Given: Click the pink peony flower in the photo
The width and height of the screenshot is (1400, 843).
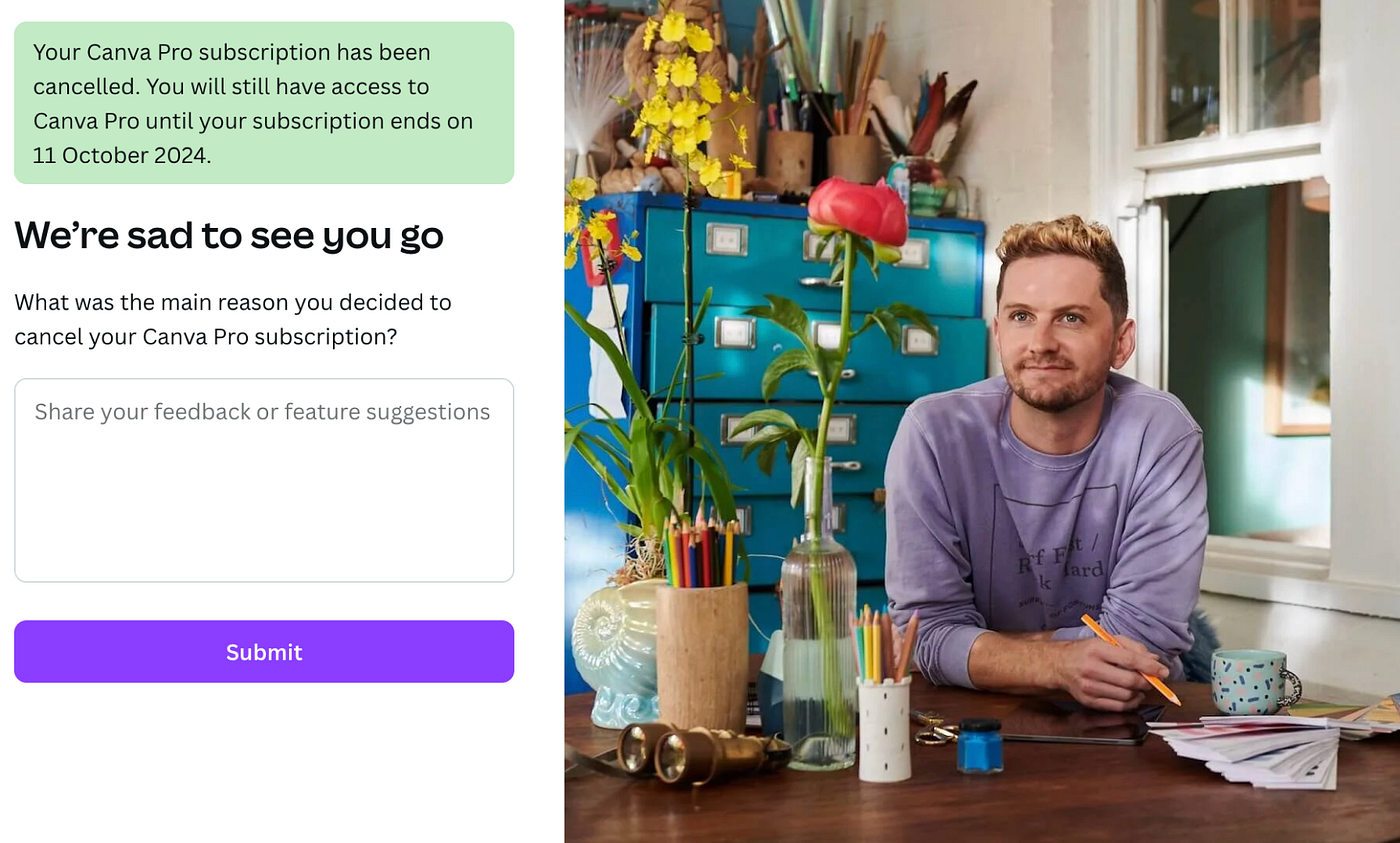Looking at the screenshot, I should click(858, 210).
